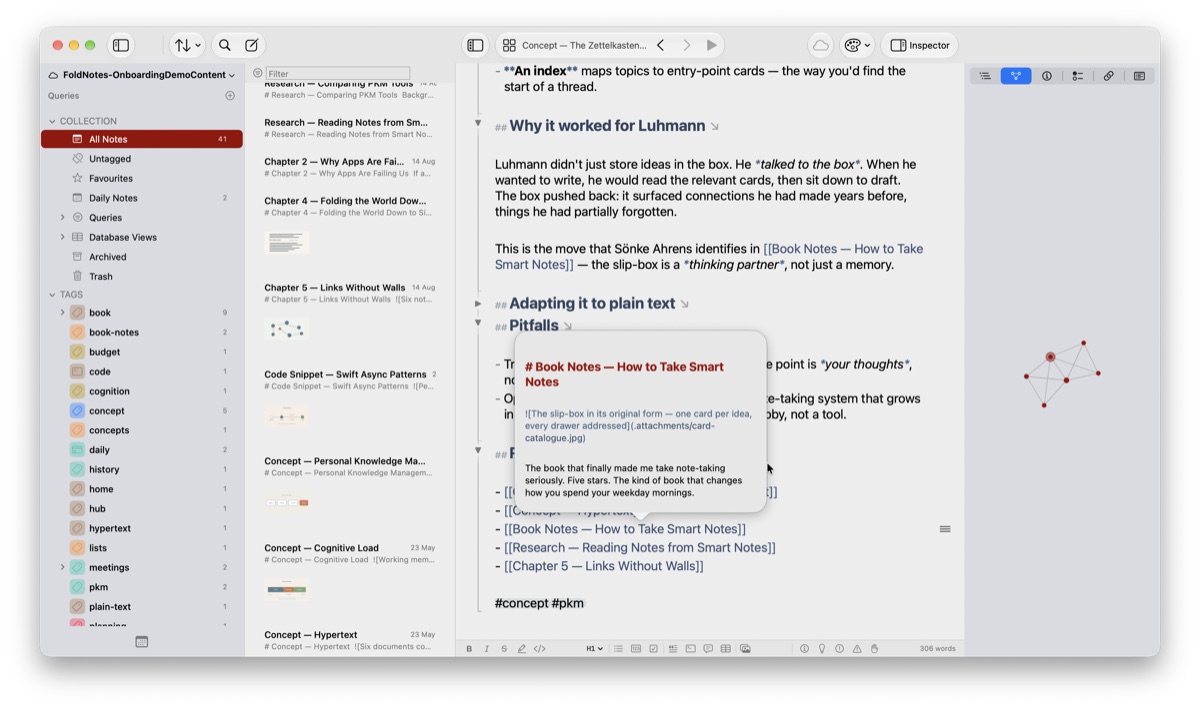The width and height of the screenshot is (1200, 709).
Task: Select the graph view inspector tab
Action: [1016, 76]
